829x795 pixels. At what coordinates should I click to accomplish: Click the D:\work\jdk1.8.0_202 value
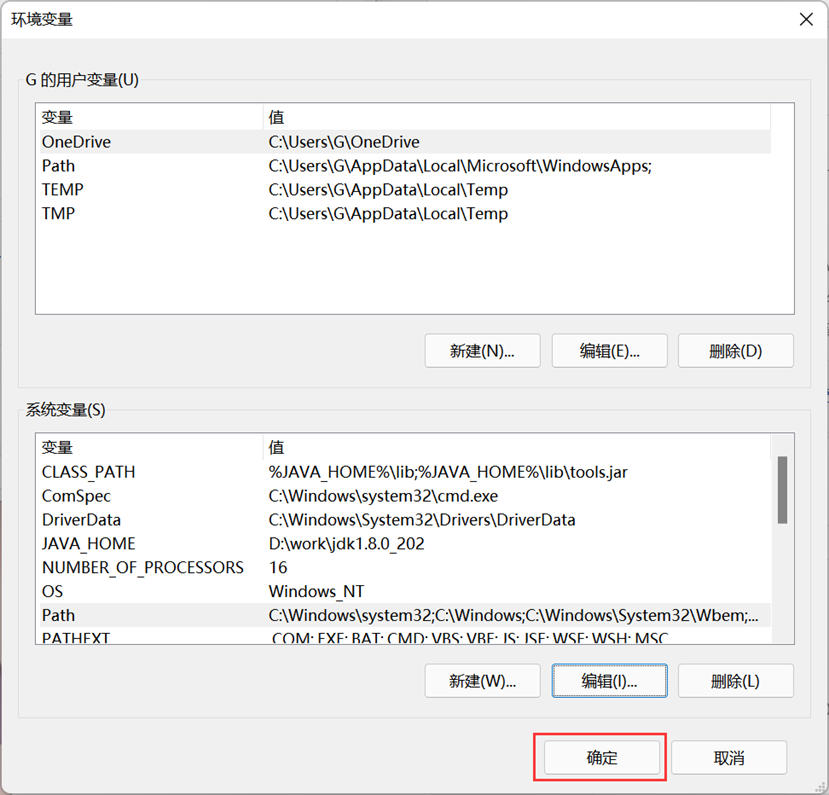(x=346, y=543)
